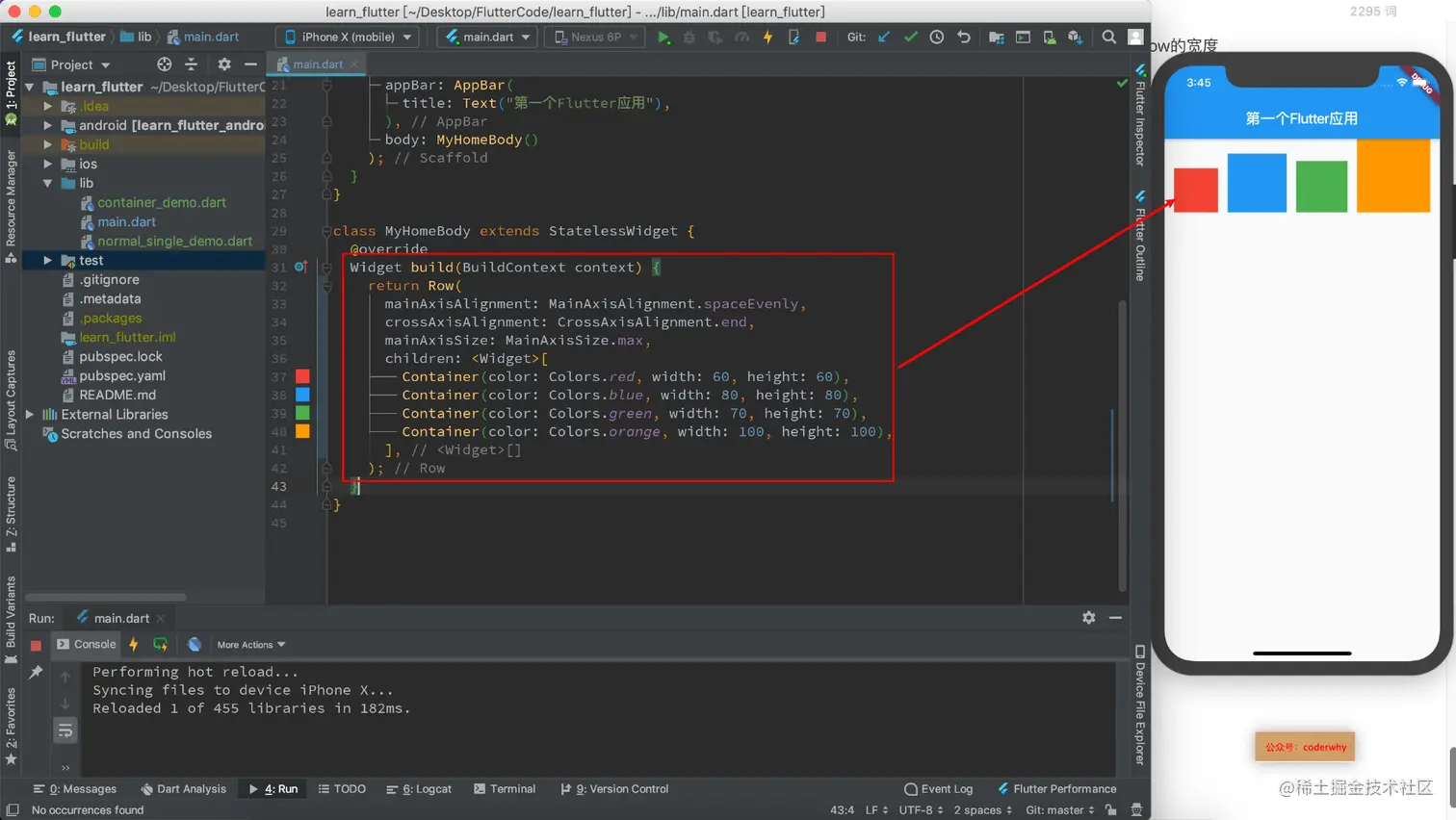1456x820 pixels.
Task: Click the orange color swatch on line 40
Action: [302, 431]
